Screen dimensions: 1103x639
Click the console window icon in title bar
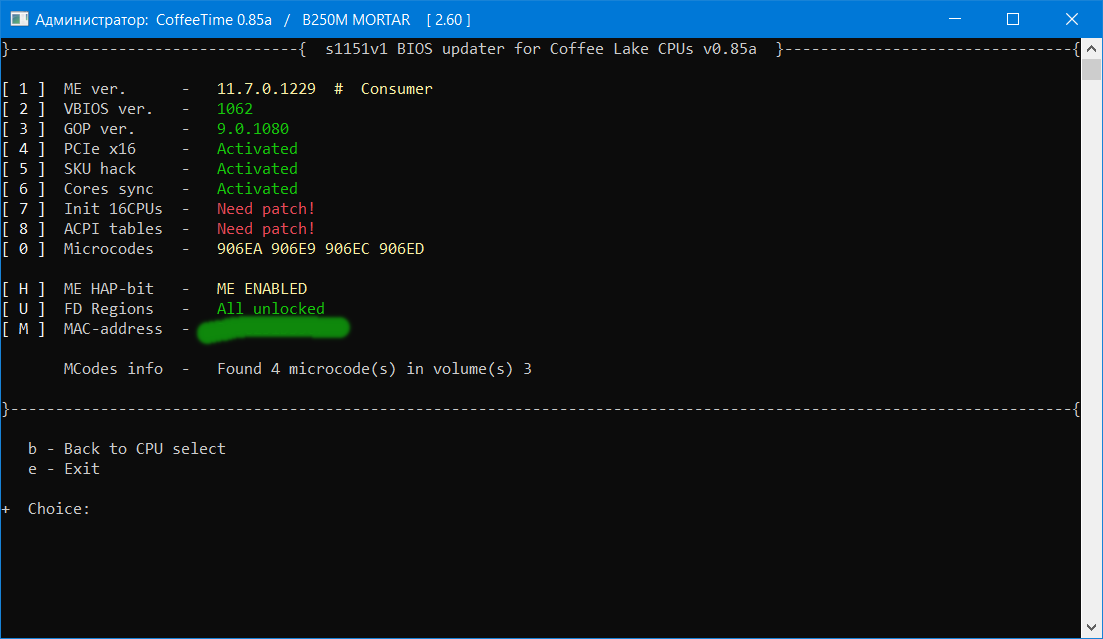(19, 19)
